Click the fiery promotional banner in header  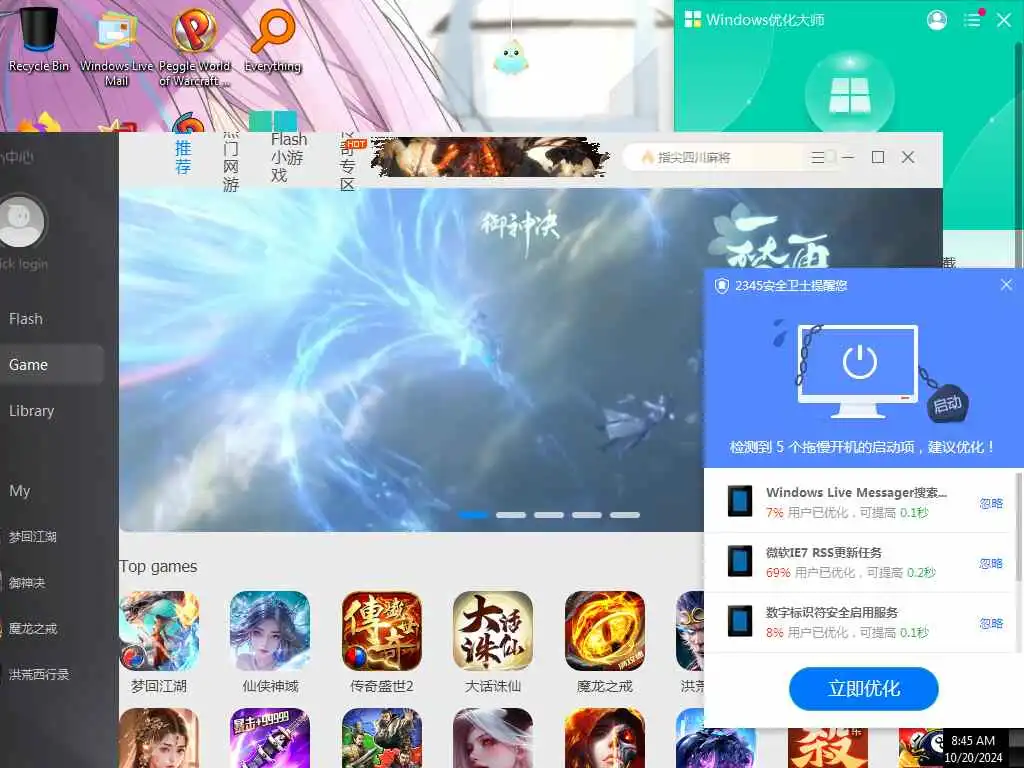[490, 157]
